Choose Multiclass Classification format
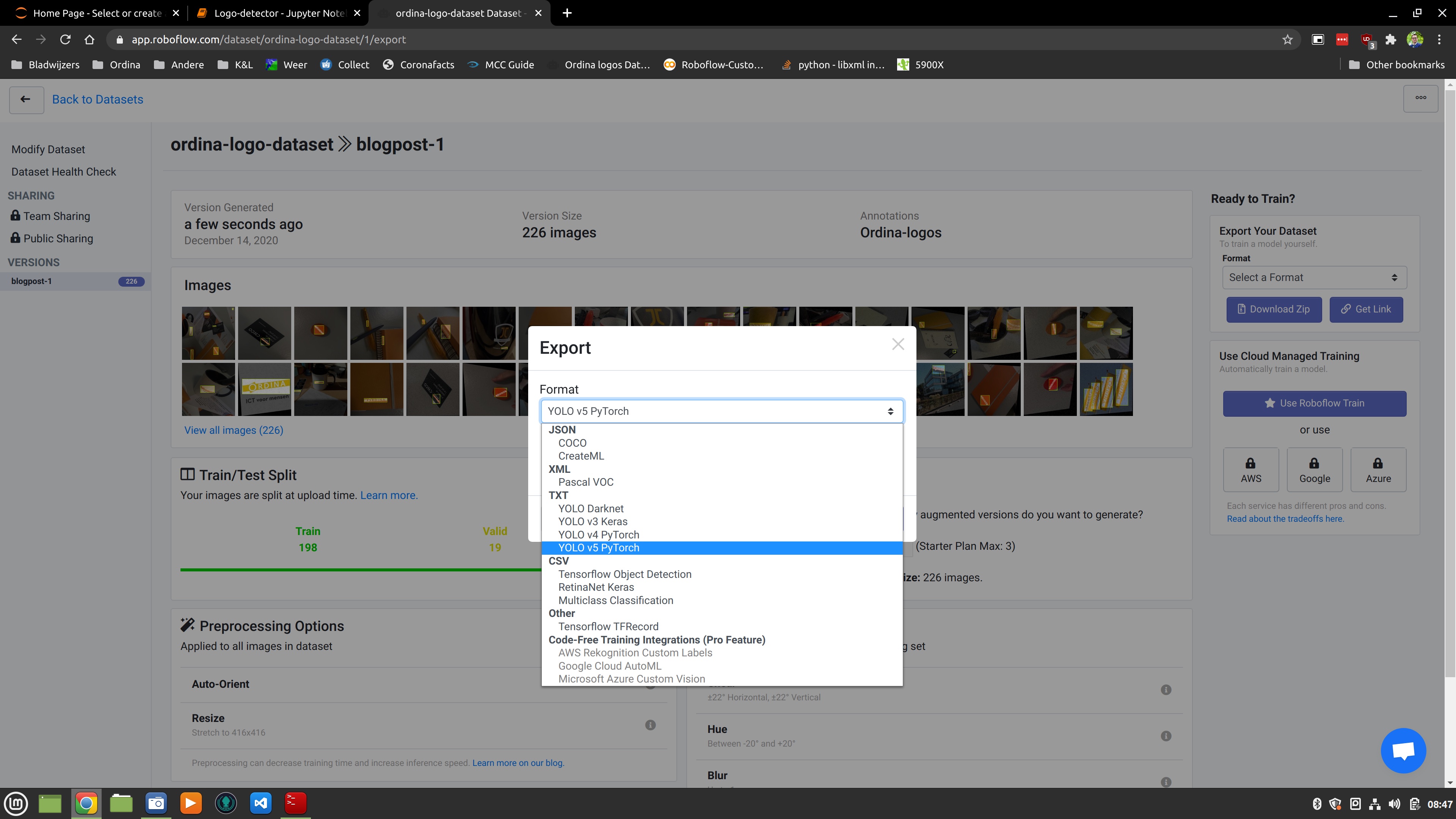1456x819 pixels. pos(722,600)
